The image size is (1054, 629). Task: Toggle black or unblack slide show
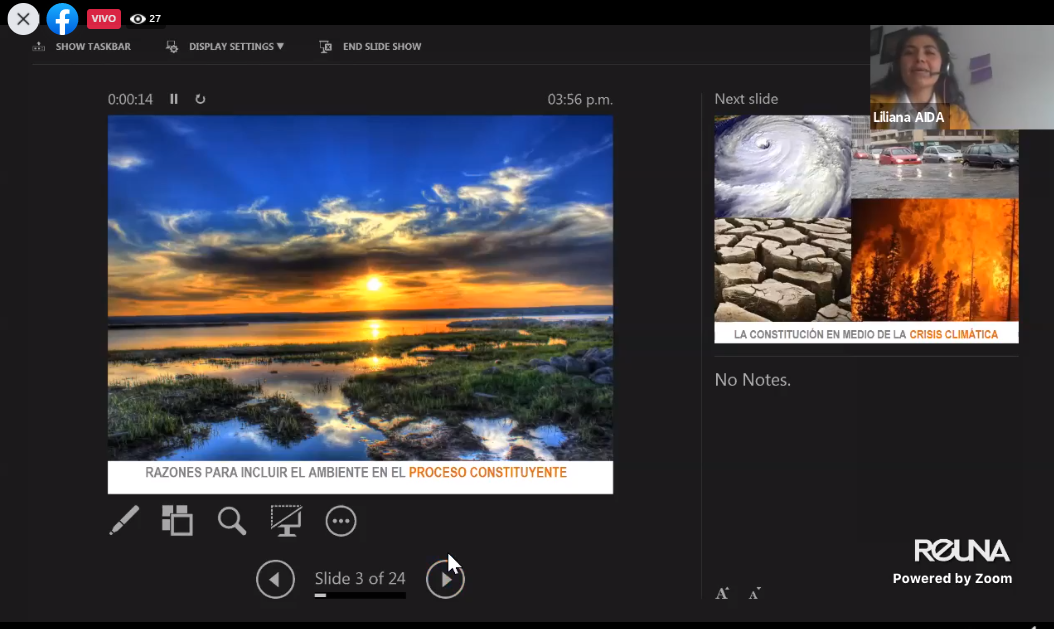pyautogui.click(x=286, y=520)
